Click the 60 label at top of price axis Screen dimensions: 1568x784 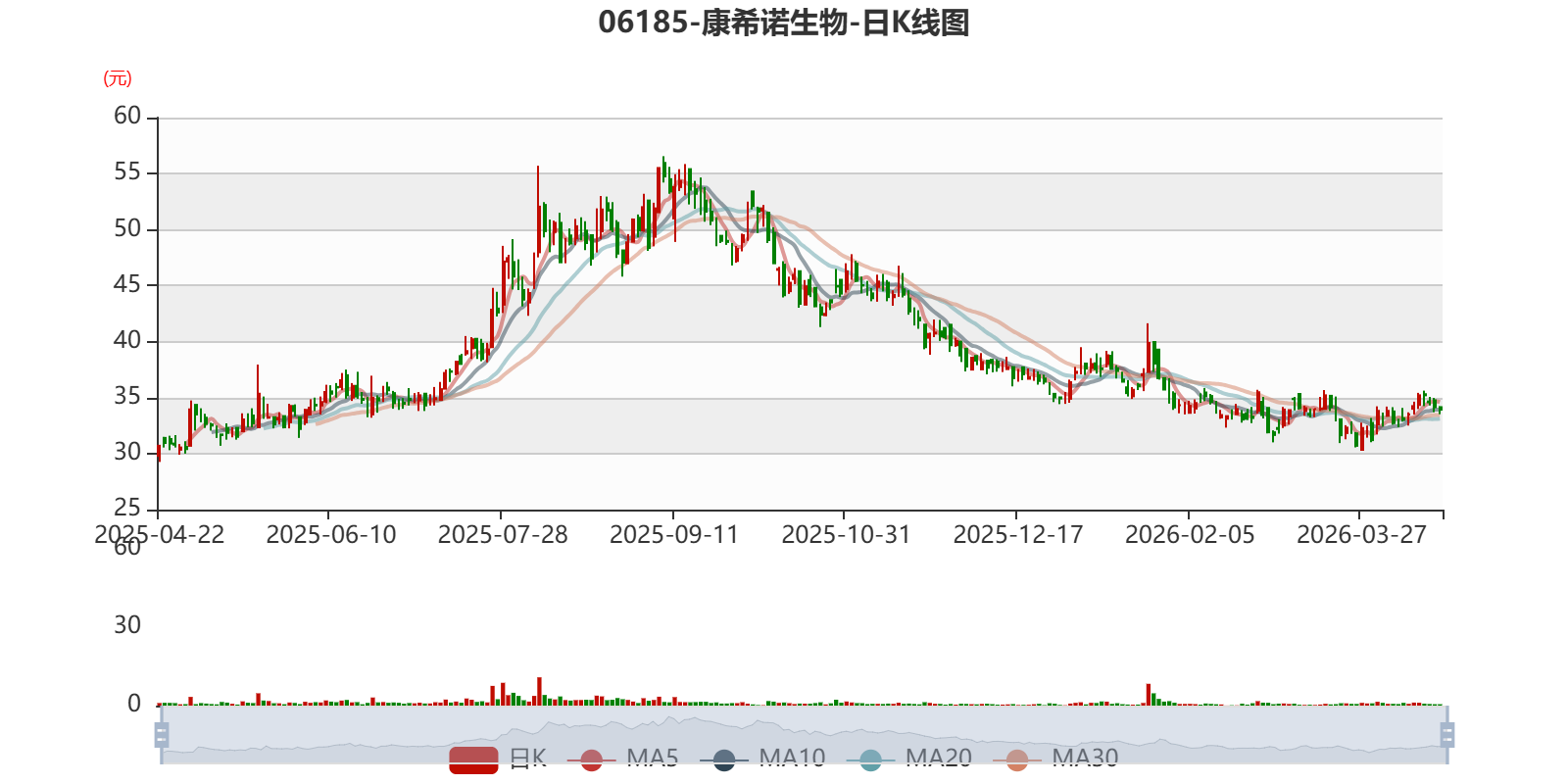(127, 116)
